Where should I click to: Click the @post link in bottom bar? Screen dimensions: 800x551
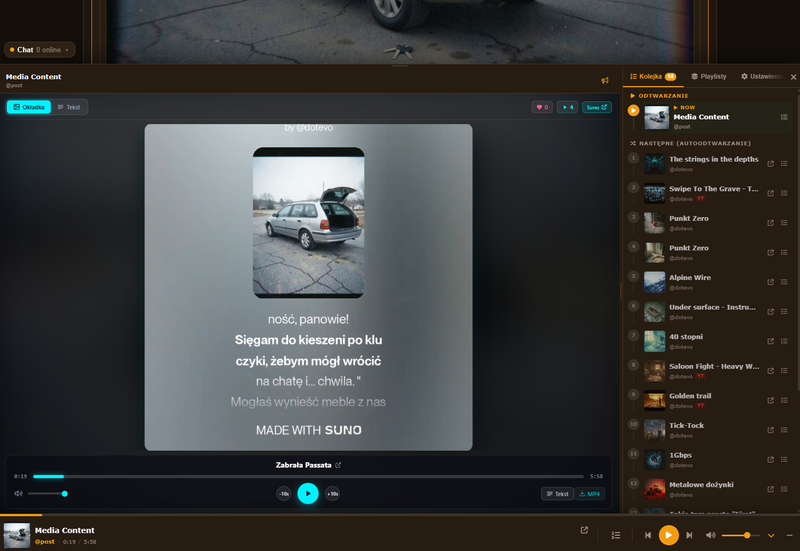click(x=44, y=542)
